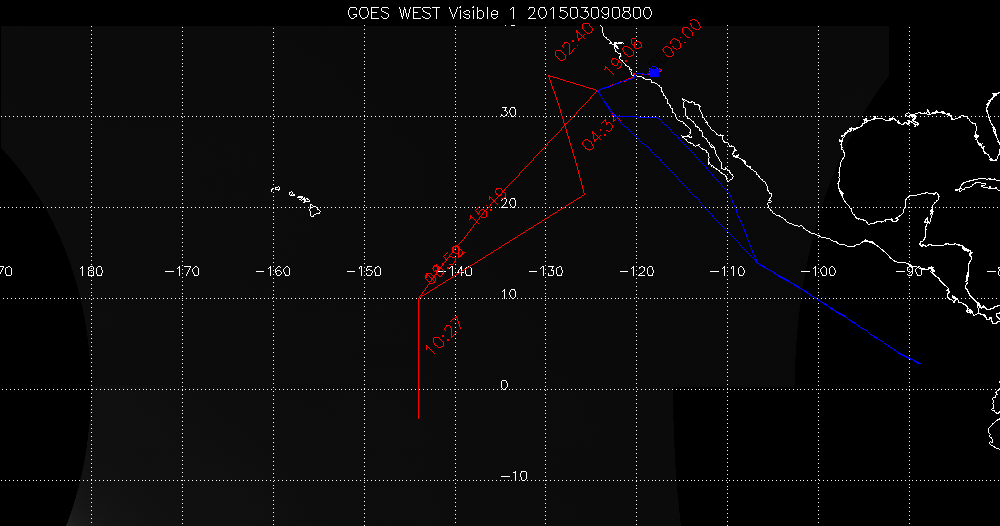Click the 0 latitude label

click(x=504, y=385)
